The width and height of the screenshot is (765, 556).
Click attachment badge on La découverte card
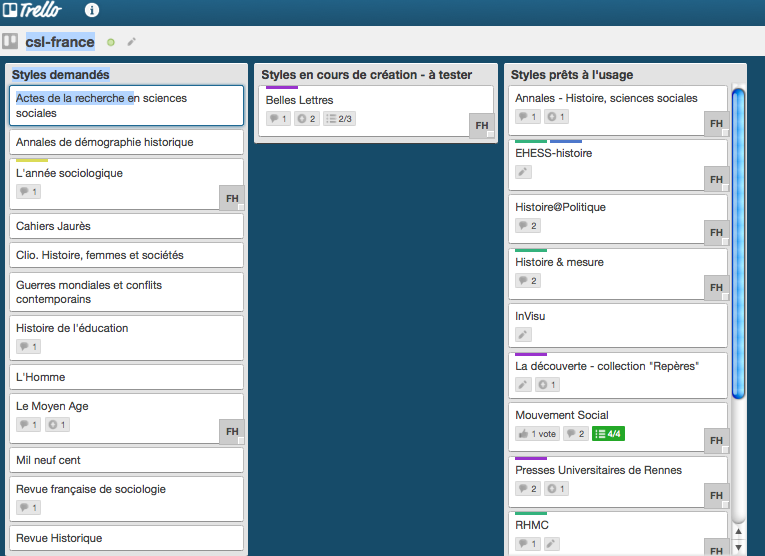coord(547,385)
